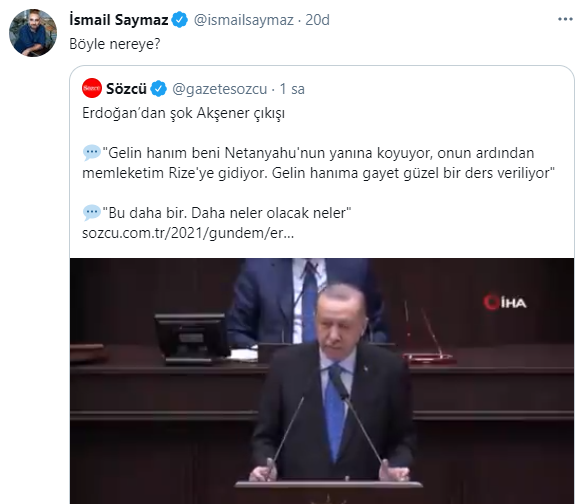The width and height of the screenshot is (580, 504).
Task: Click the 'Erdoğan'dan şok Akşener çıkışı' headline
Action: (x=183, y=113)
